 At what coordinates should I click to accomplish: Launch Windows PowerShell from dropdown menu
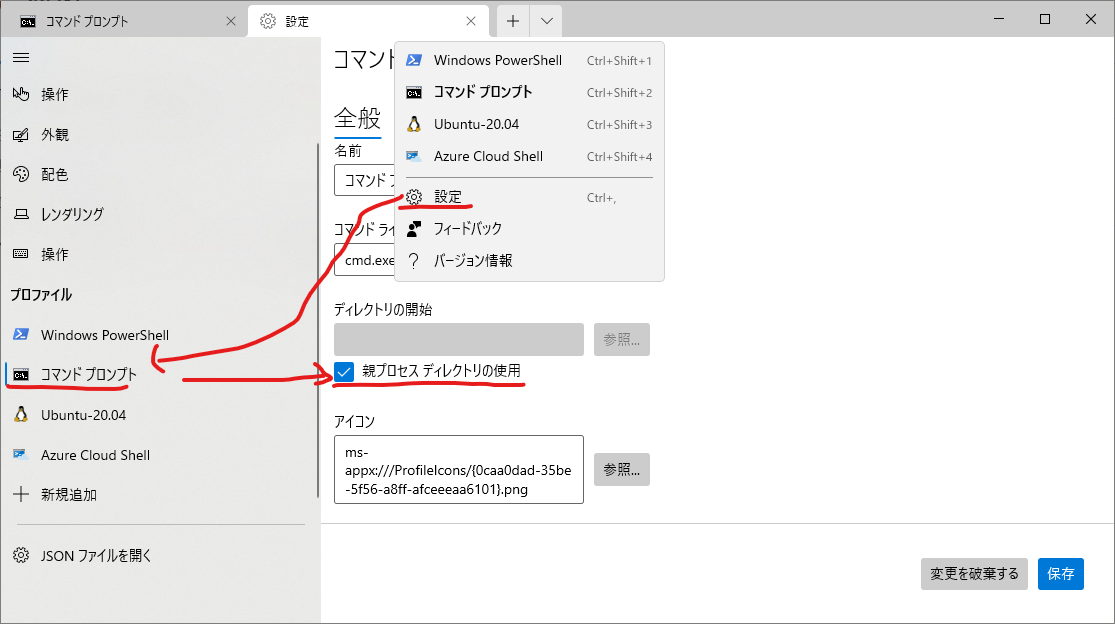(529, 60)
